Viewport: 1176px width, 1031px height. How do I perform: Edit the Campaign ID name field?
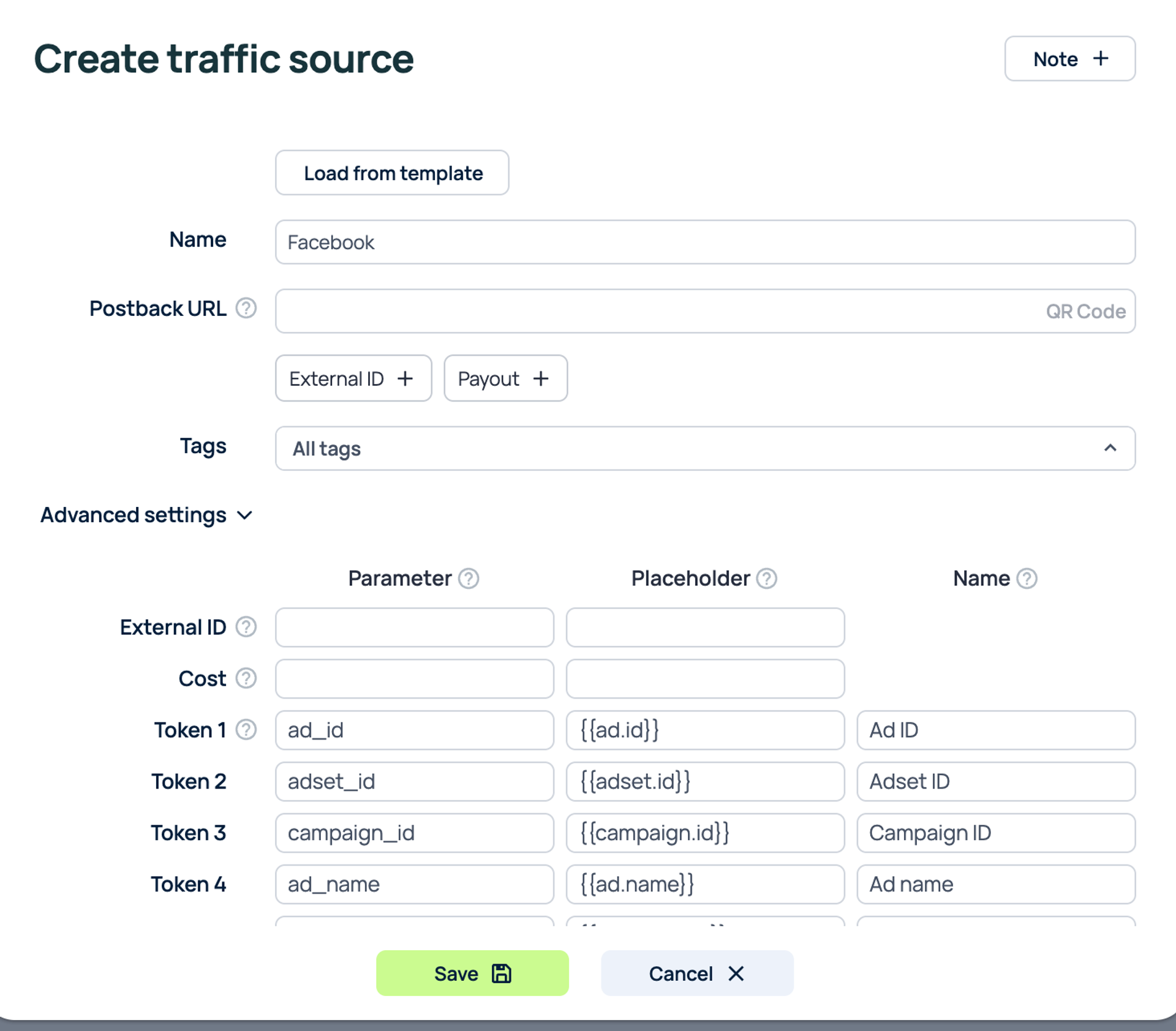[x=996, y=833]
